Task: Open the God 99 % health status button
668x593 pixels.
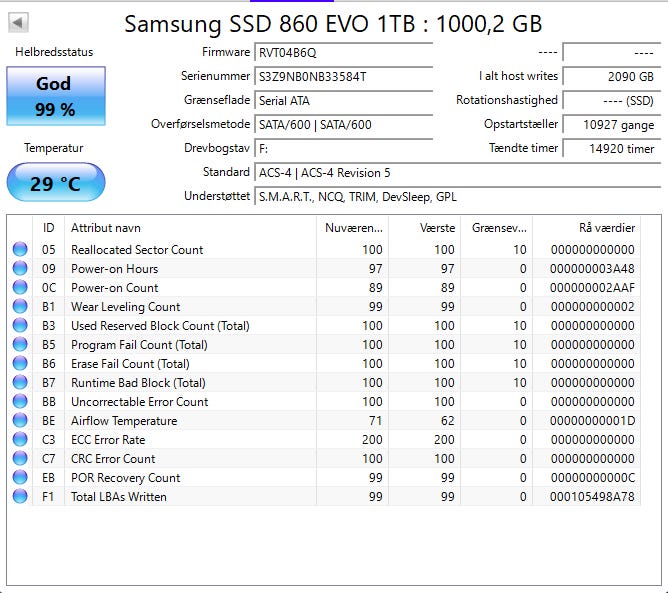Action: click(x=56, y=96)
